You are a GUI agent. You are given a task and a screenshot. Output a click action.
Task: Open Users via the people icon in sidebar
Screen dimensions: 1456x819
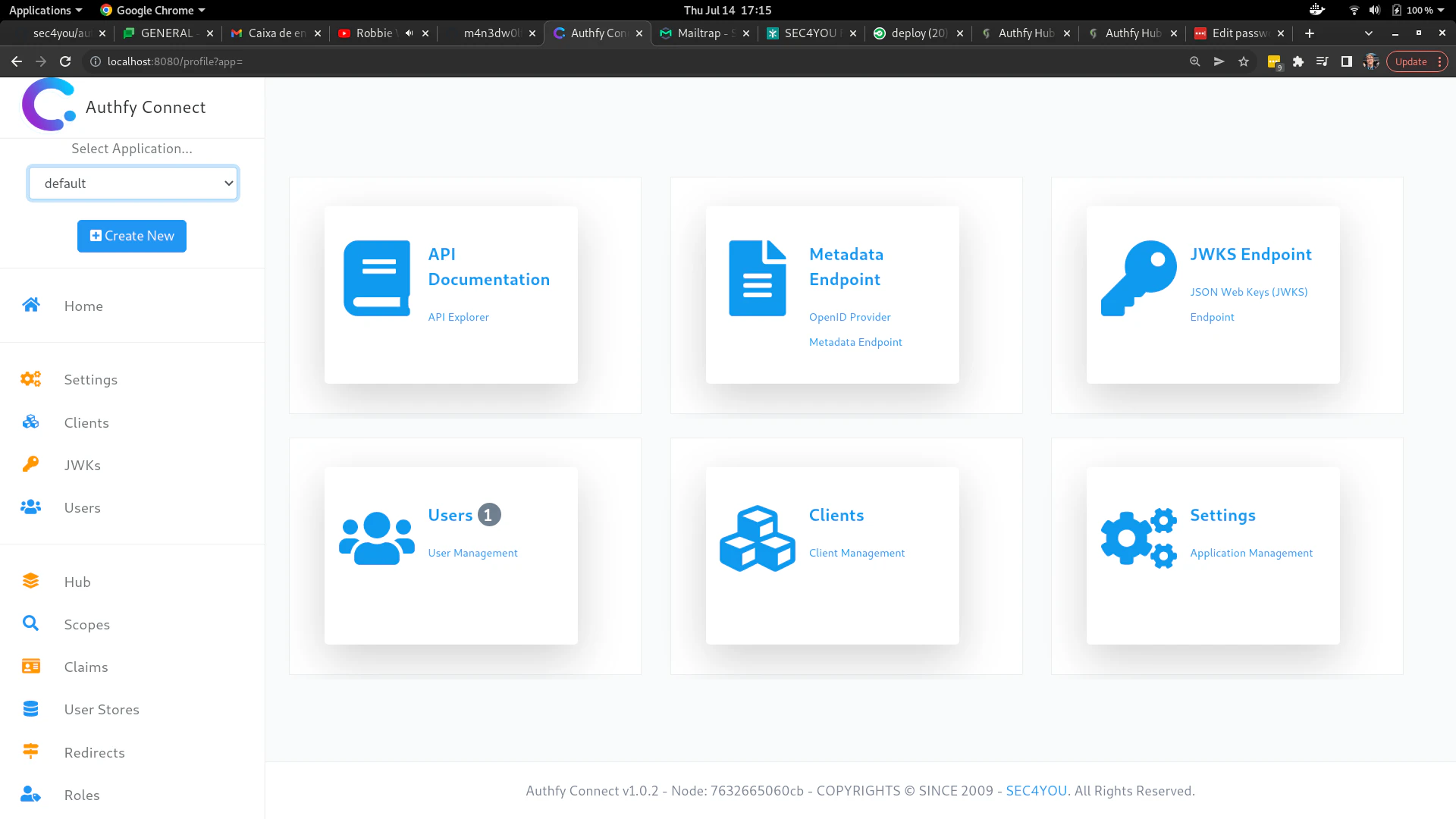30,507
